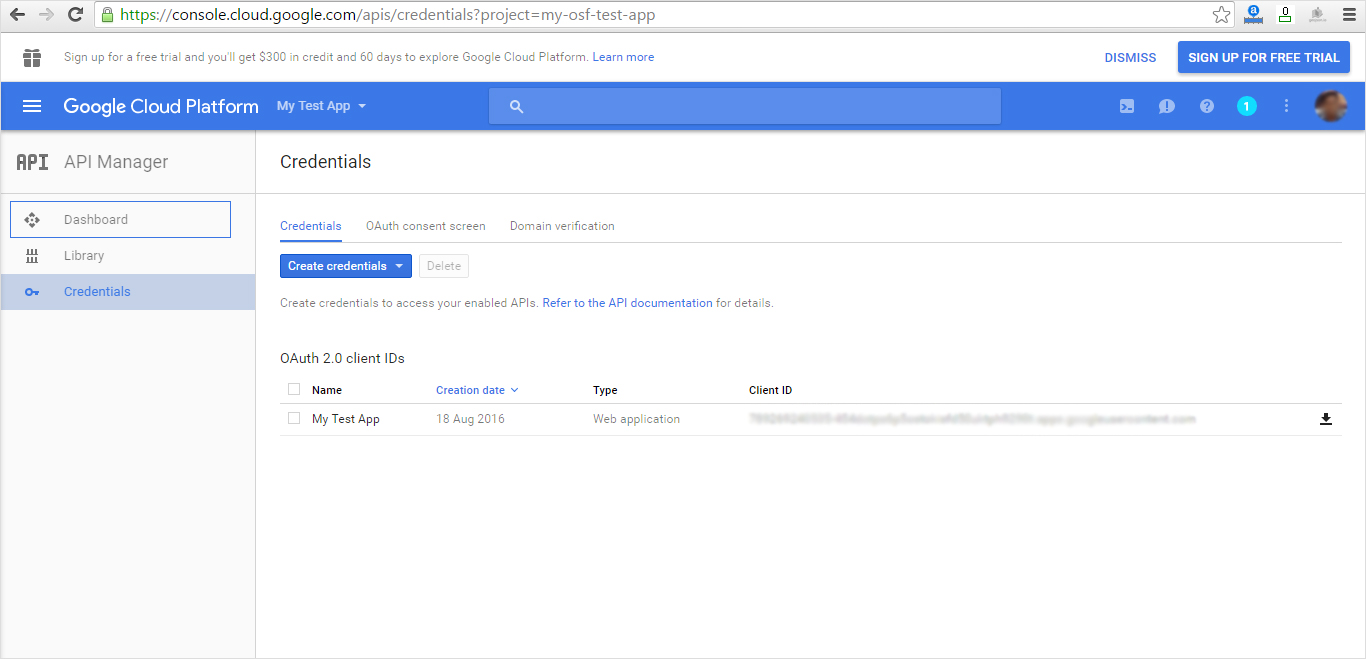Screen dimensions: 1366x659
Task: Focus the console search field
Action: 745,106
